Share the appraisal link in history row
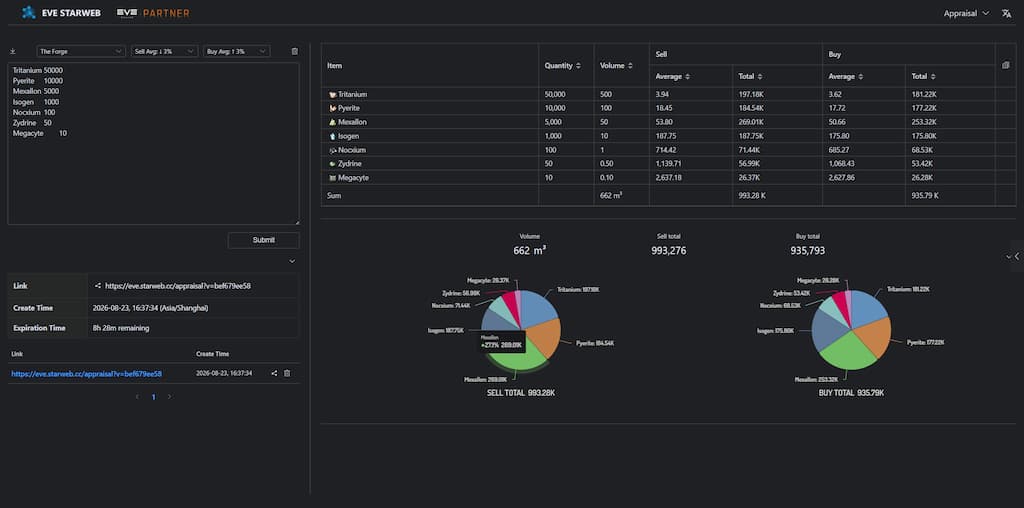Viewport: 1024px width, 508px height. pos(274,373)
